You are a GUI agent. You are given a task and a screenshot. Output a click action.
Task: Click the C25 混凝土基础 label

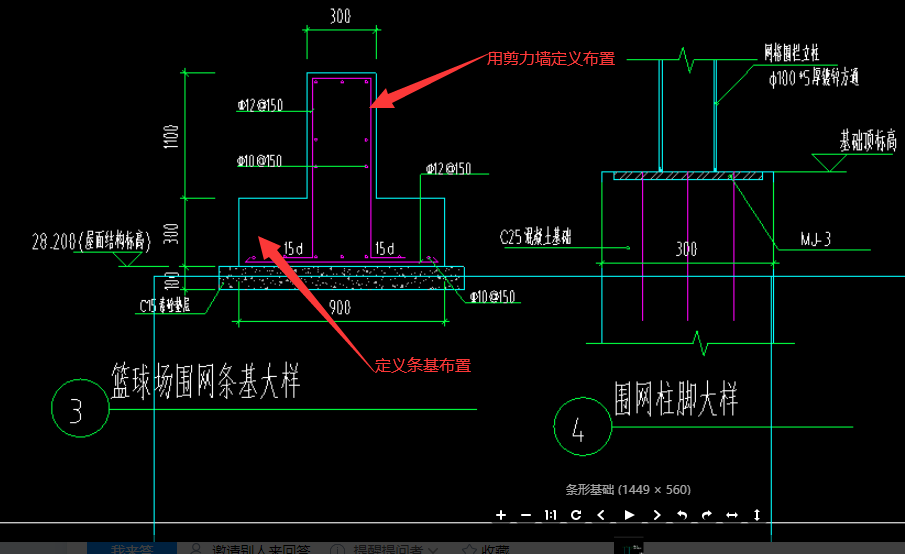[535, 237]
